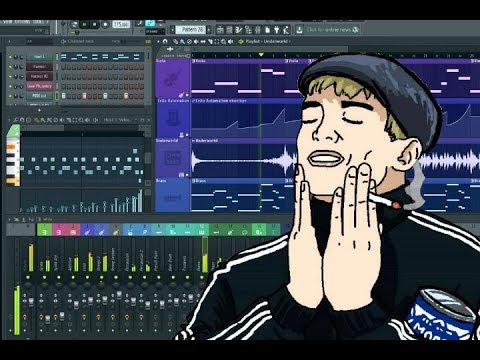Screen dimensions: 480x360
Task: Open the Piano roll options arrow menu
Action: tap(9, 120)
